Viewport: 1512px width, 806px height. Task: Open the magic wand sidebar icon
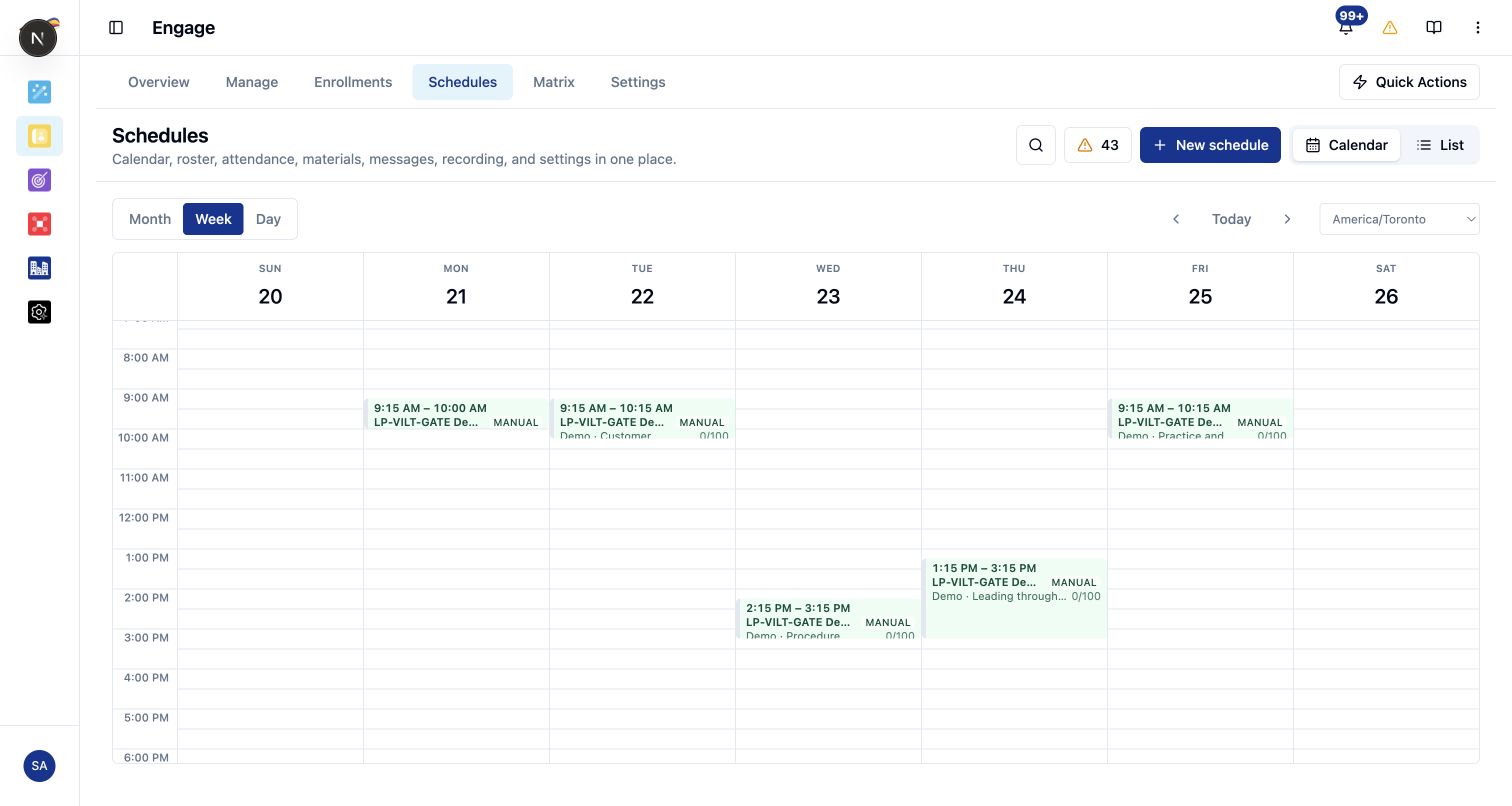tap(39, 92)
